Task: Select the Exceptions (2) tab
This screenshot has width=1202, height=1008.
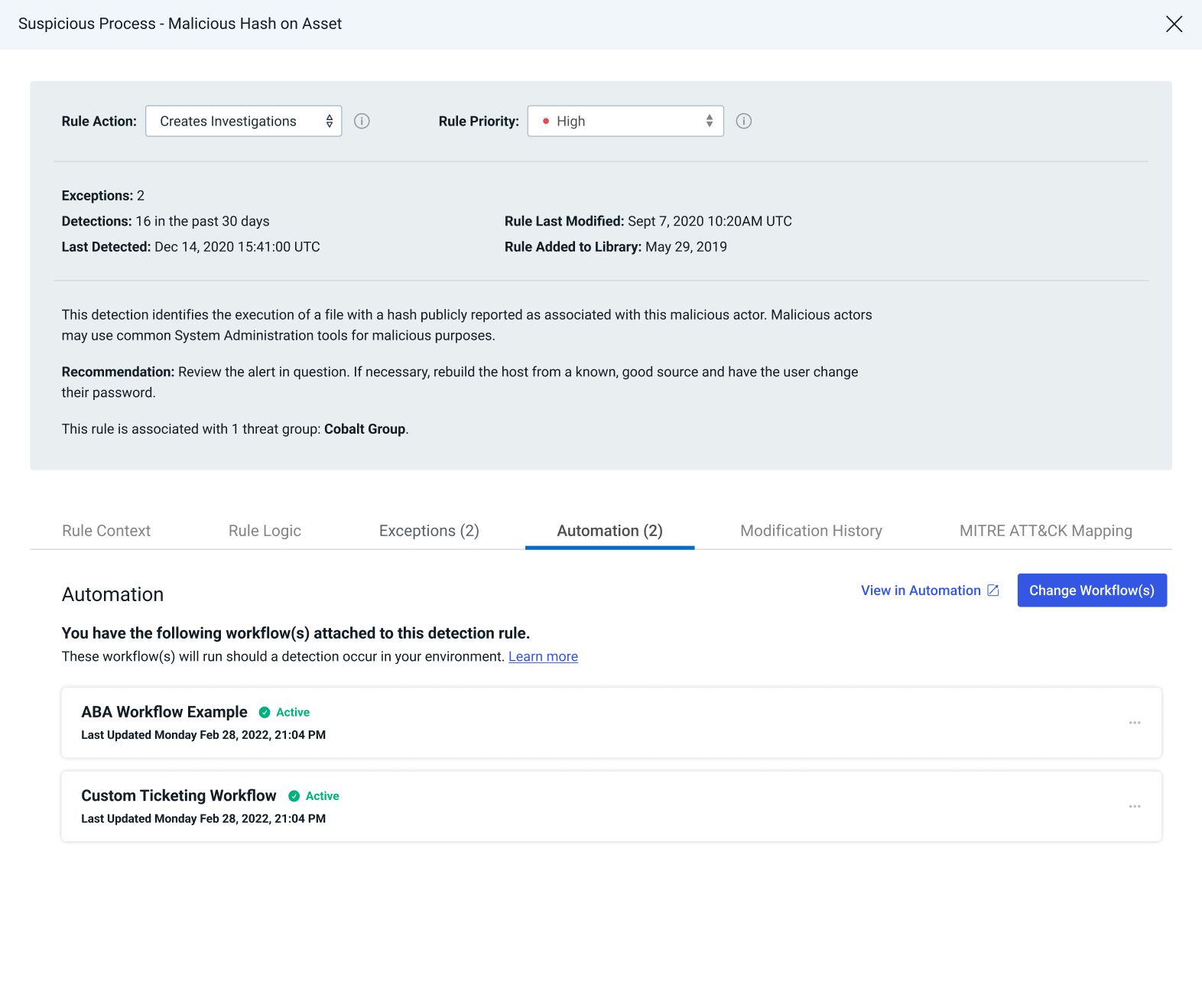Action: pos(429,531)
